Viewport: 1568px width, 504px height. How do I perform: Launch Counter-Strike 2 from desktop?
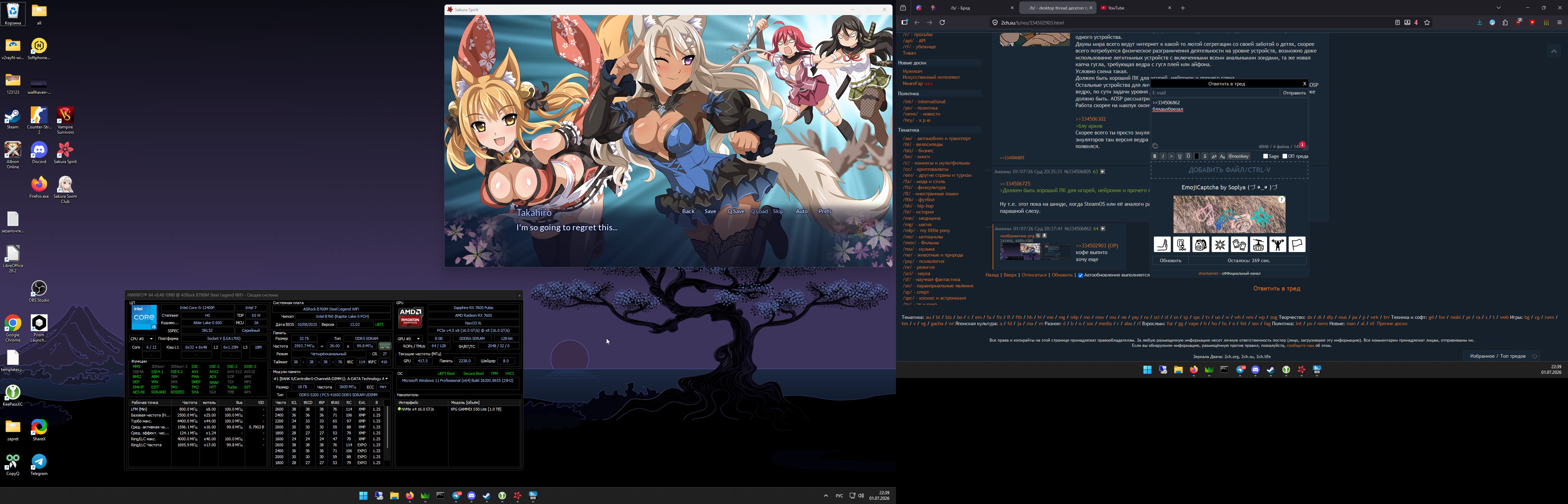click(x=39, y=120)
